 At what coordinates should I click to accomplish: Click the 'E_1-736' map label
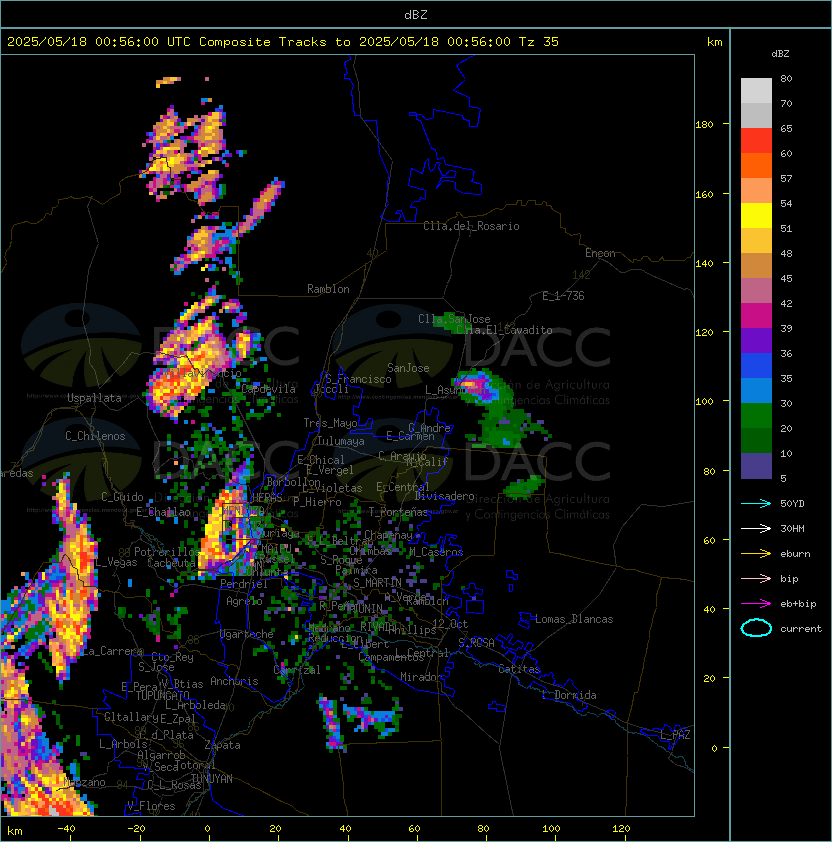(563, 295)
